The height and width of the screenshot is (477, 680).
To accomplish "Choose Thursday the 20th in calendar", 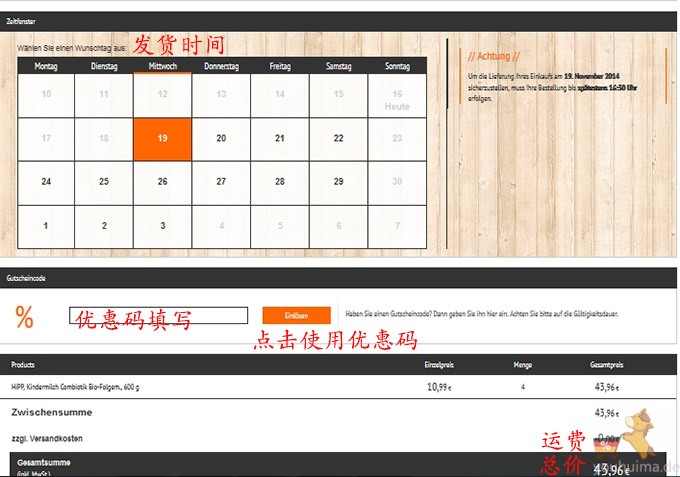I will click(221, 139).
